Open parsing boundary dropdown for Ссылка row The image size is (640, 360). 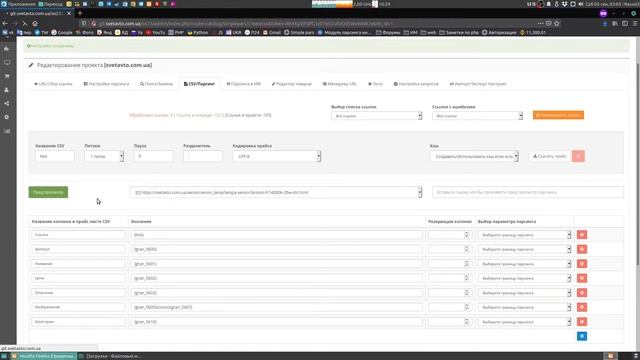click(x=524, y=235)
